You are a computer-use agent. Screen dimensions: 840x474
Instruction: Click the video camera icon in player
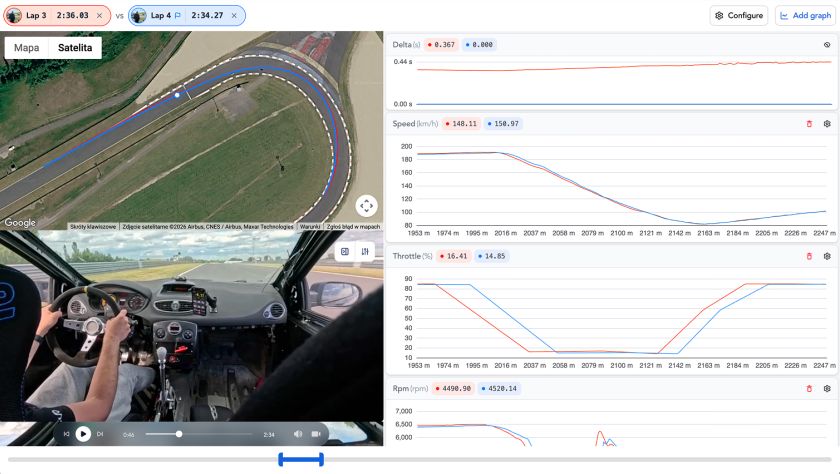(316, 434)
